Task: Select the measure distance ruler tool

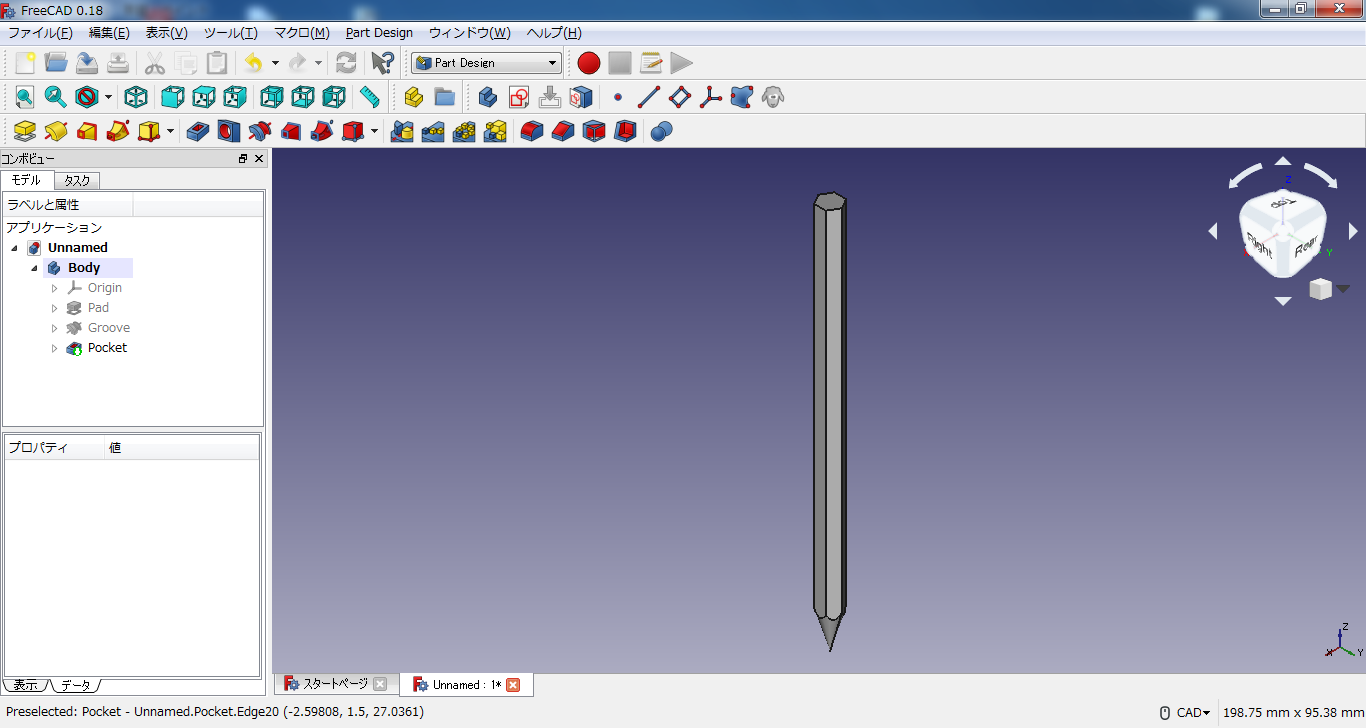Action: coord(370,97)
